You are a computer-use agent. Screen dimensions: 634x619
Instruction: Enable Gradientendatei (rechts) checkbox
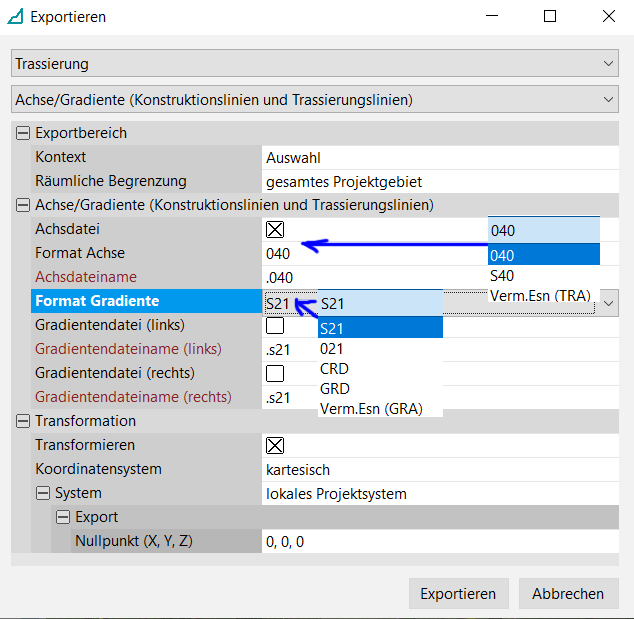[x=275, y=373]
